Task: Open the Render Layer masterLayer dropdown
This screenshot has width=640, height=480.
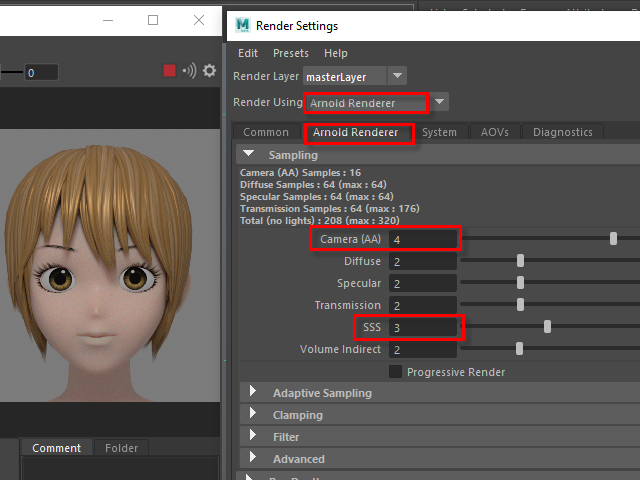Action: pyautogui.click(x=397, y=76)
